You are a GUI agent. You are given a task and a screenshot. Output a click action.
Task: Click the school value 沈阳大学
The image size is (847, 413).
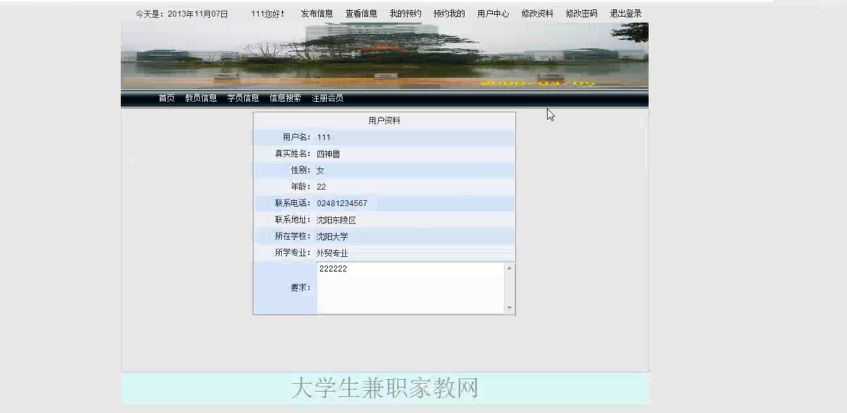click(x=332, y=236)
